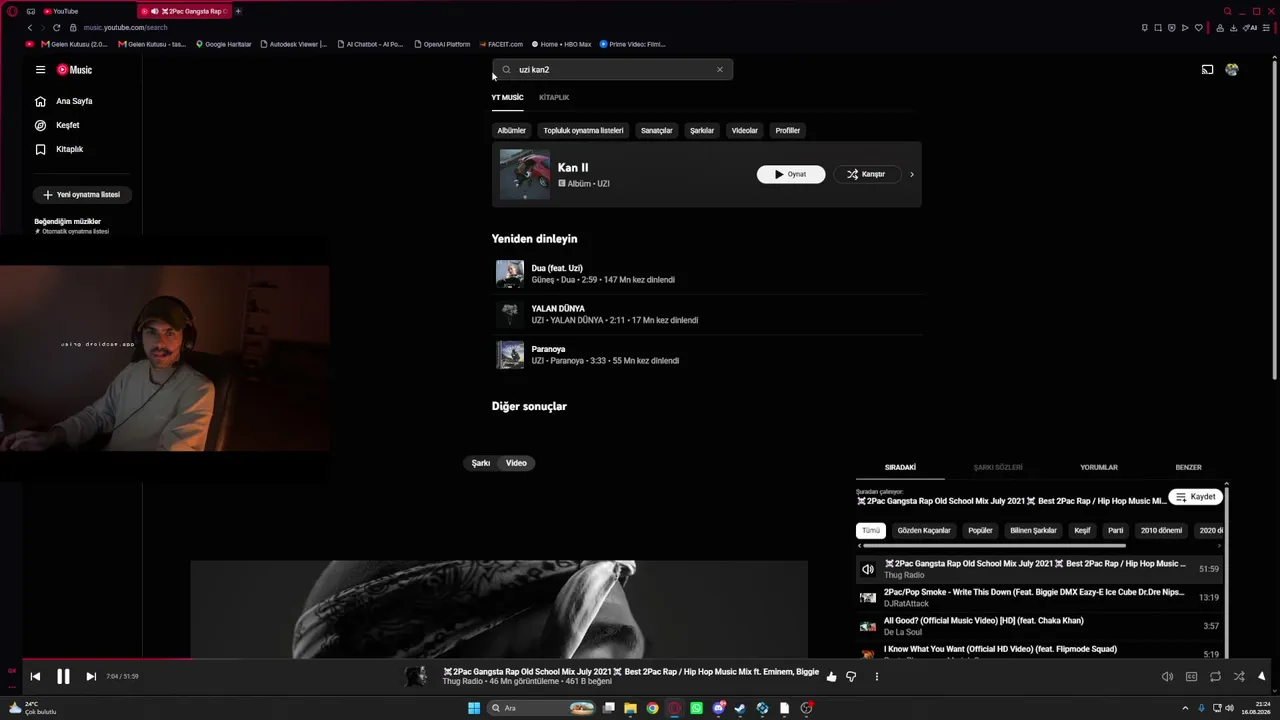Open a new browser tab with plus
1280x720 pixels.
point(238,11)
